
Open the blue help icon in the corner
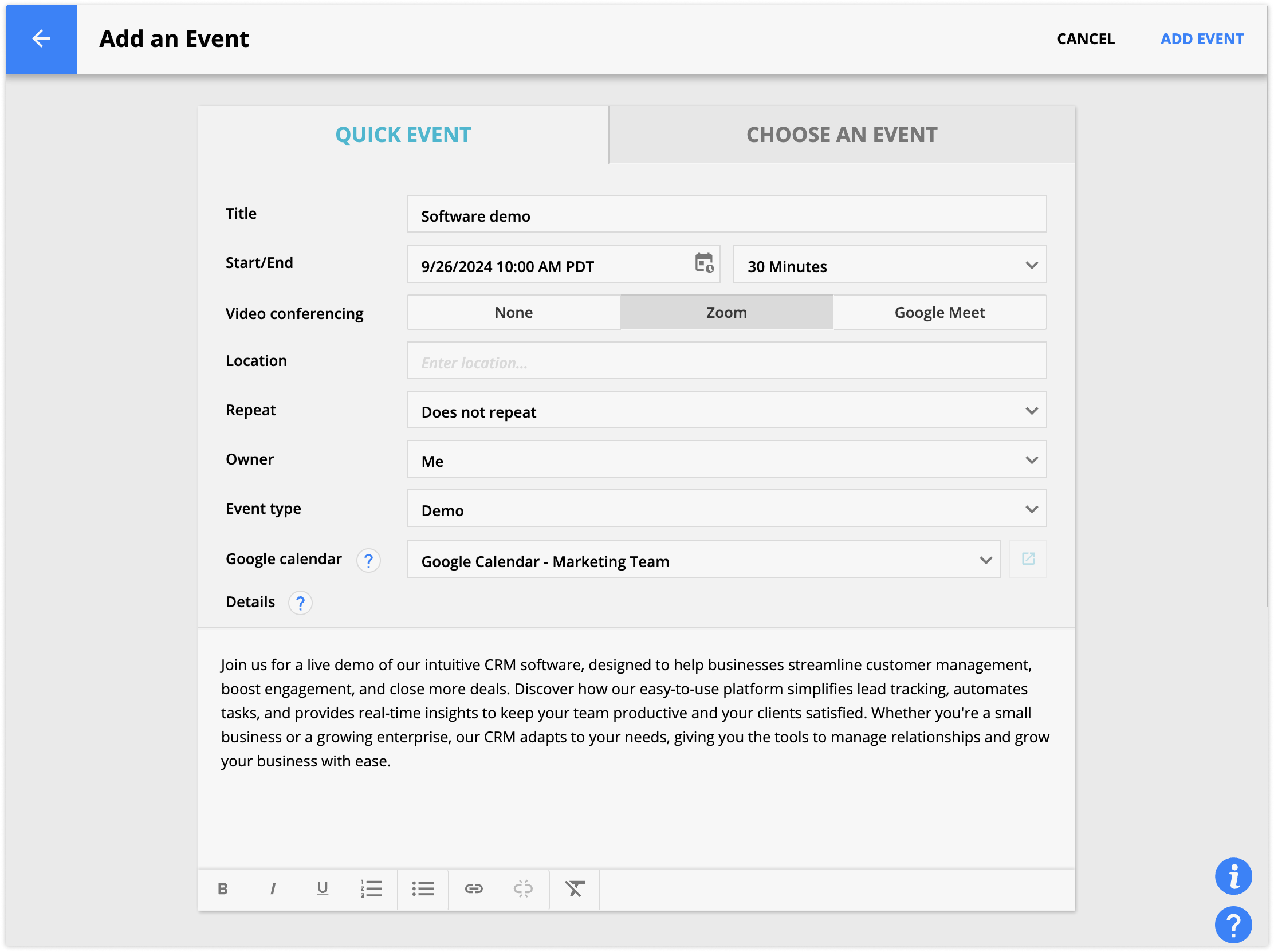[x=1233, y=925]
